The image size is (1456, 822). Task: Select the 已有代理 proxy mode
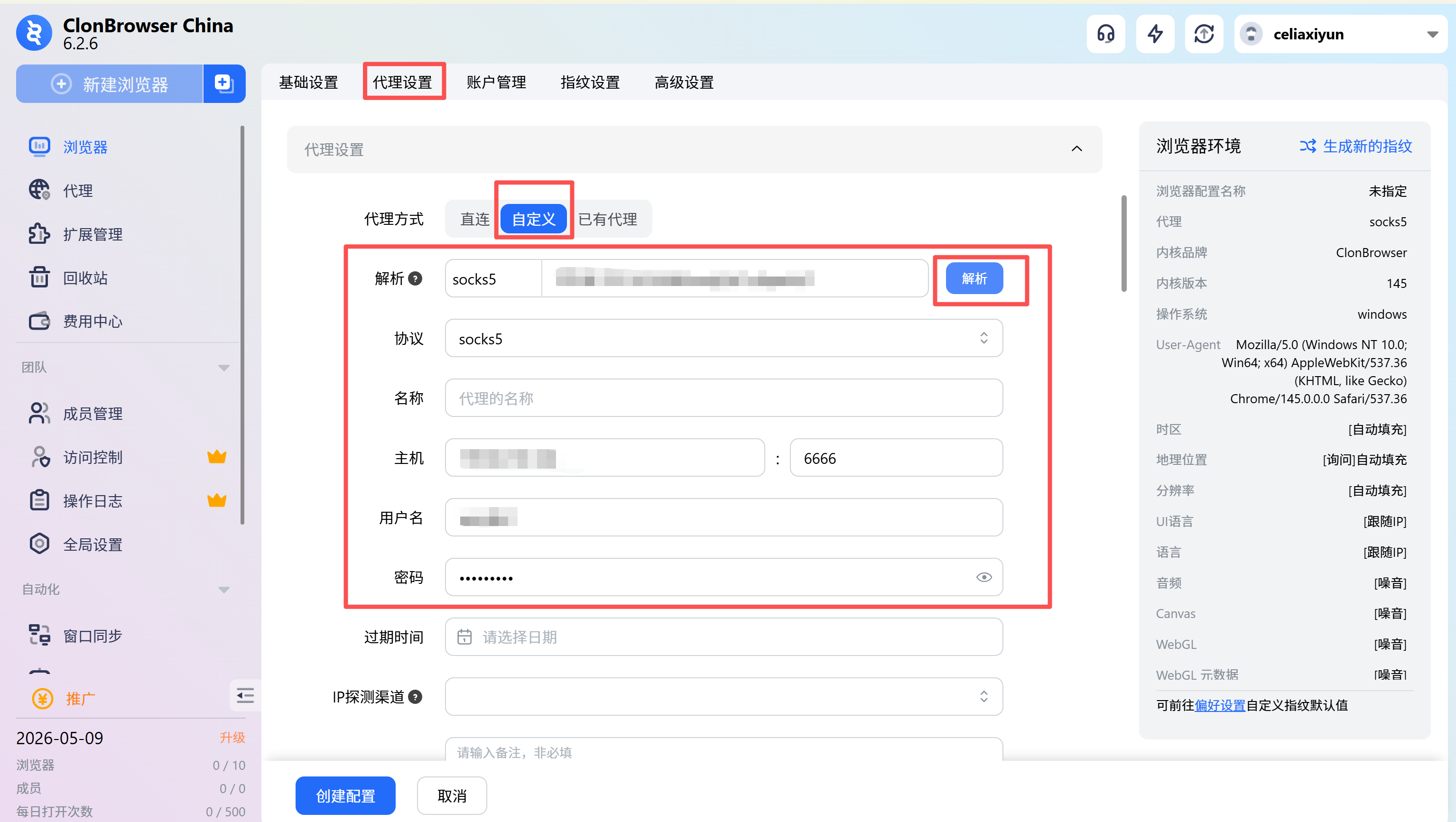609,219
